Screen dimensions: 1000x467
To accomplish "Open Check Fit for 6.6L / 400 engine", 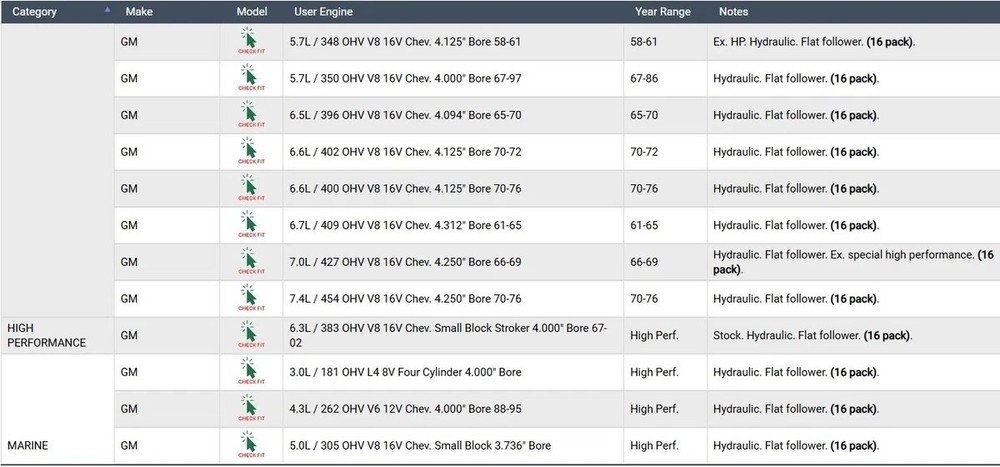I will click(249, 189).
